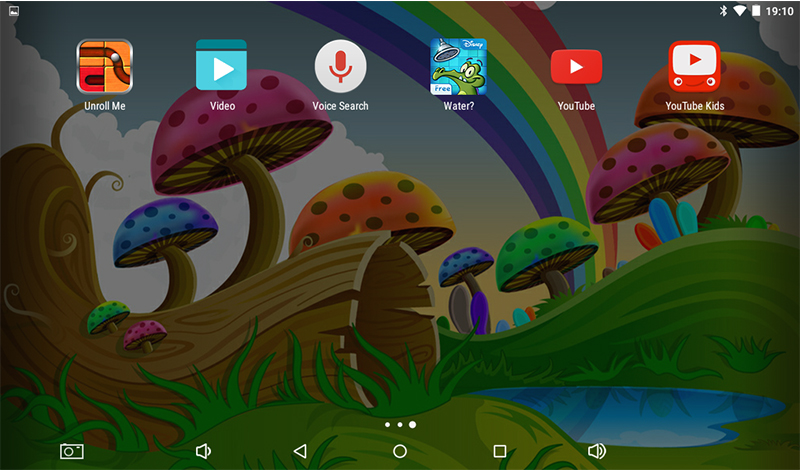The image size is (800, 470).
Task: Tap the Bluetooth status icon
Action: pos(723,11)
